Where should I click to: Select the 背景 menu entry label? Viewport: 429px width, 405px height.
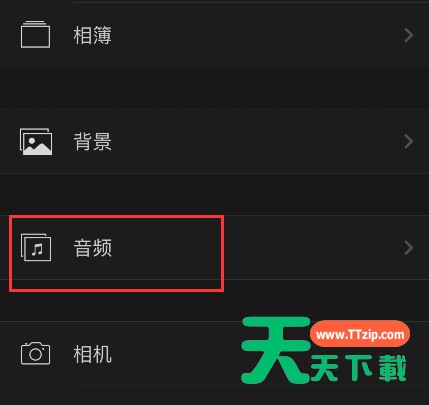tap(92, 141)
